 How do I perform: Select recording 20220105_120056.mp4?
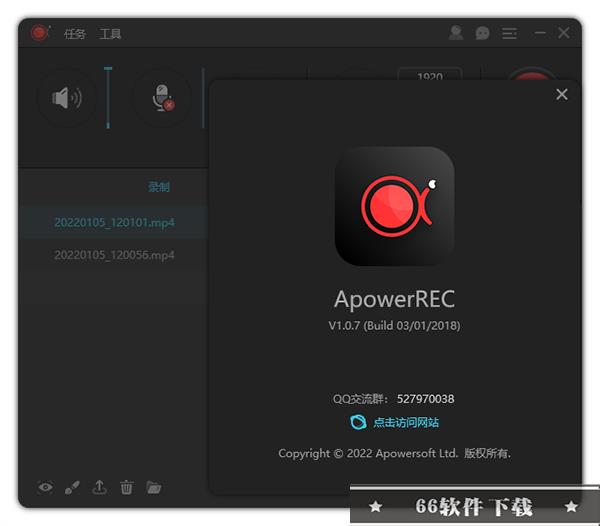(x=114, y=255)
